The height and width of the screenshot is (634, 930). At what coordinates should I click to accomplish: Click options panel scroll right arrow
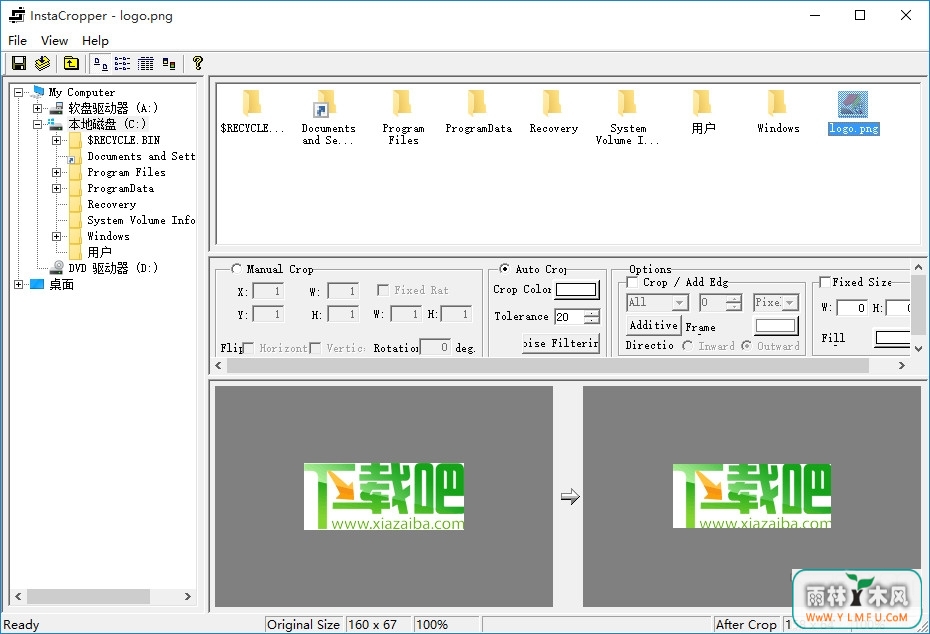(902, 365)
